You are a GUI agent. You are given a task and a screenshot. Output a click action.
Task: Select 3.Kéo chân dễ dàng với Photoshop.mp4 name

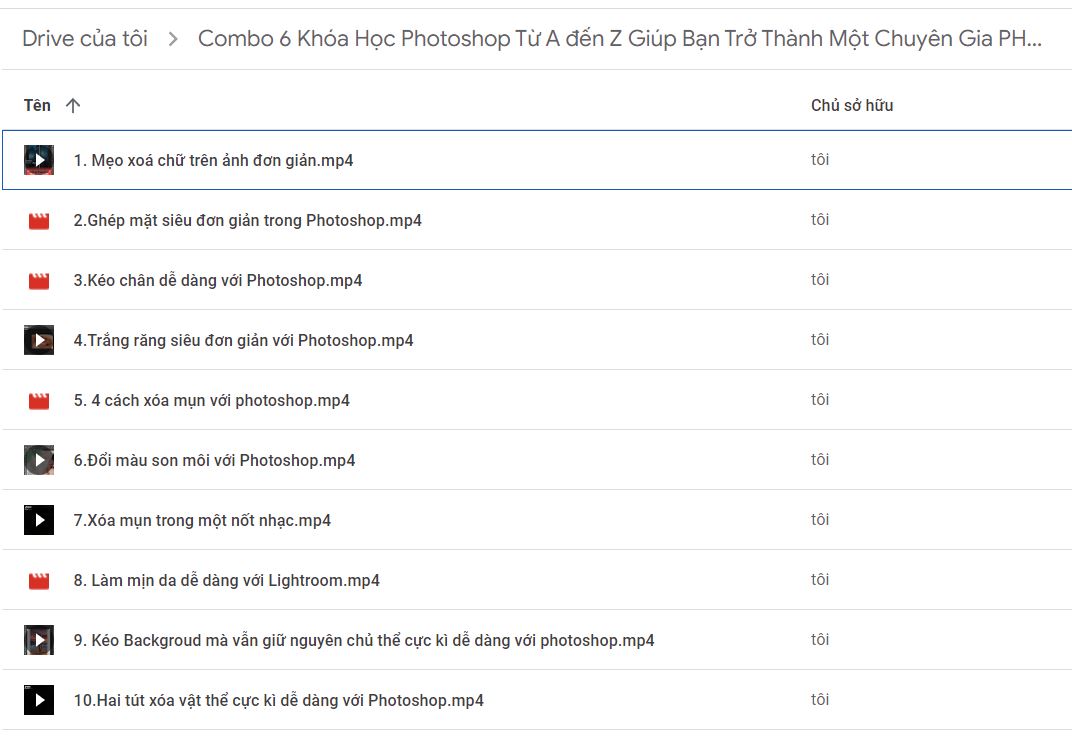(x=217, y=280)
